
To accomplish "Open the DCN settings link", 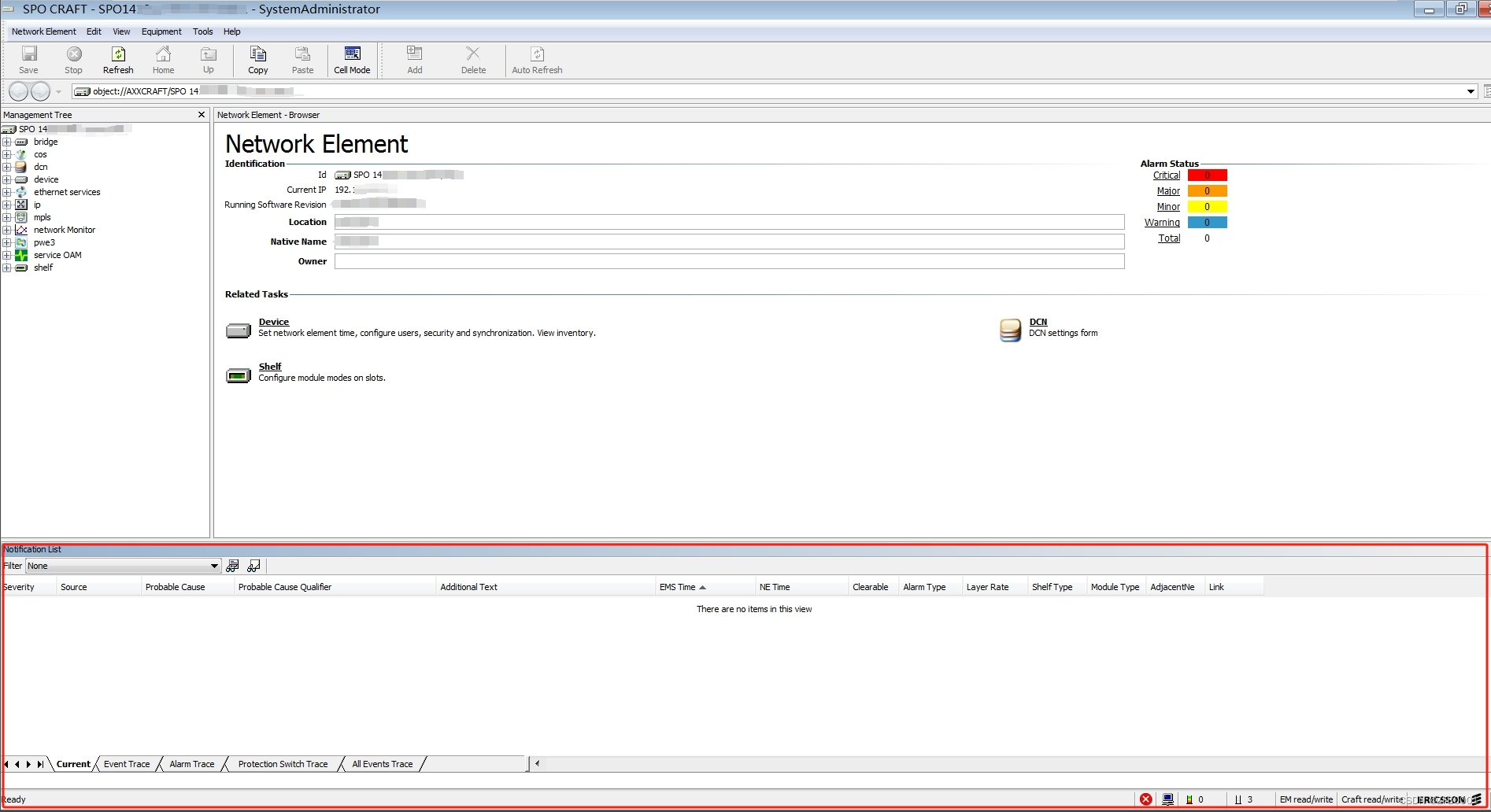I will (x=1038, y=322).
